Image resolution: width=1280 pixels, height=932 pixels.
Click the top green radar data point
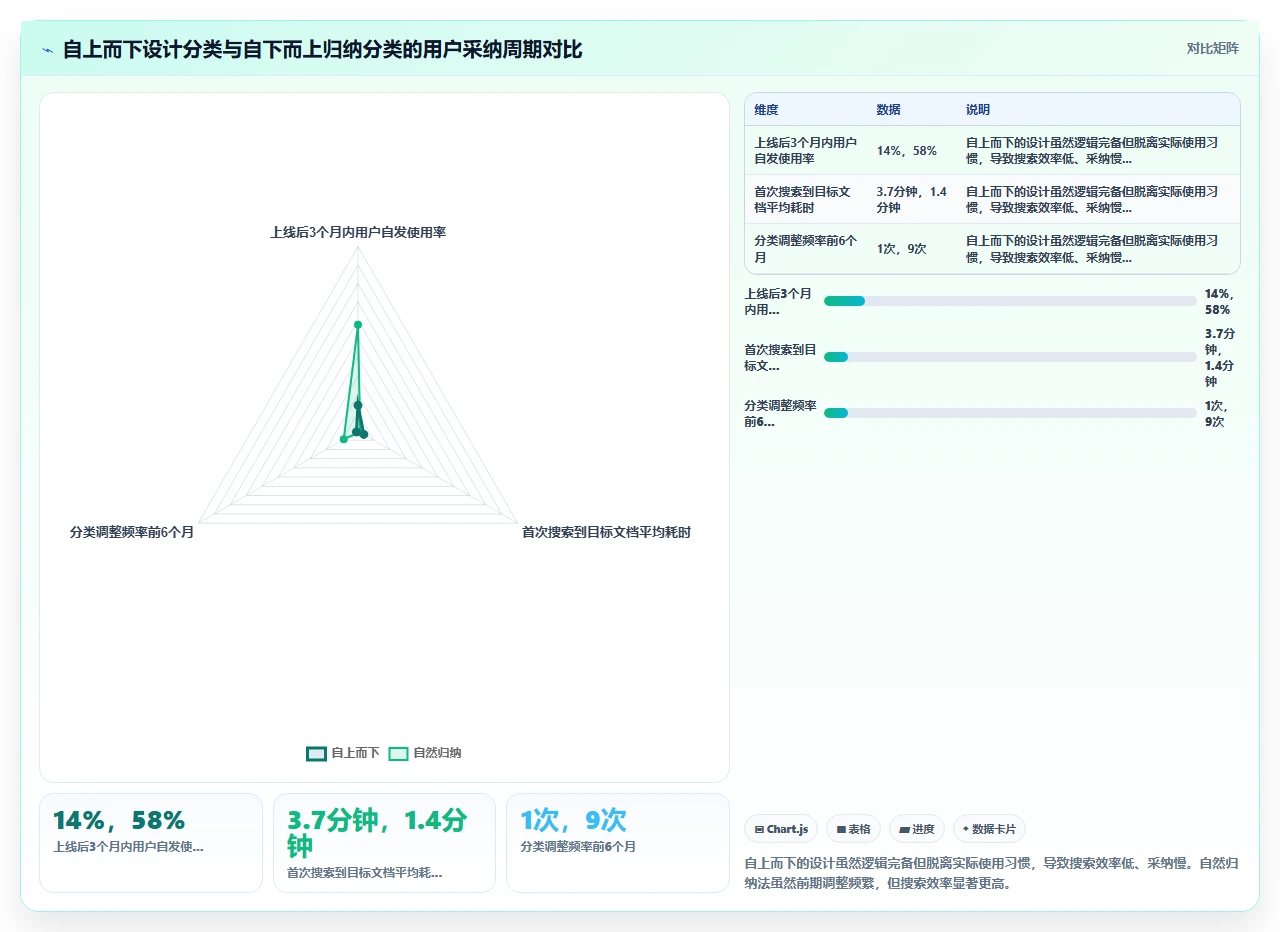tap(358, 324)
